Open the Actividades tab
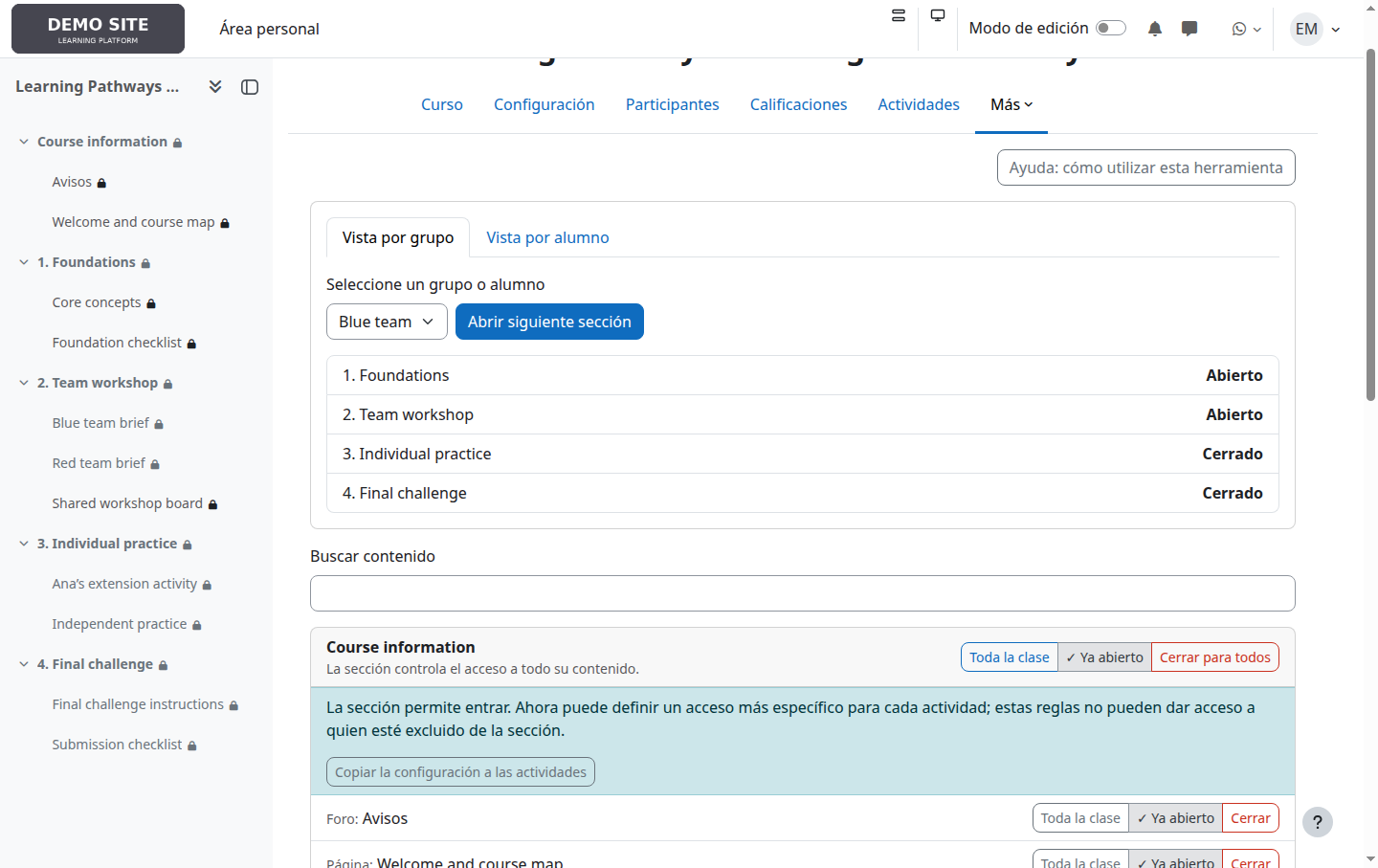1378x868 pixels. [x=919, y=104]
